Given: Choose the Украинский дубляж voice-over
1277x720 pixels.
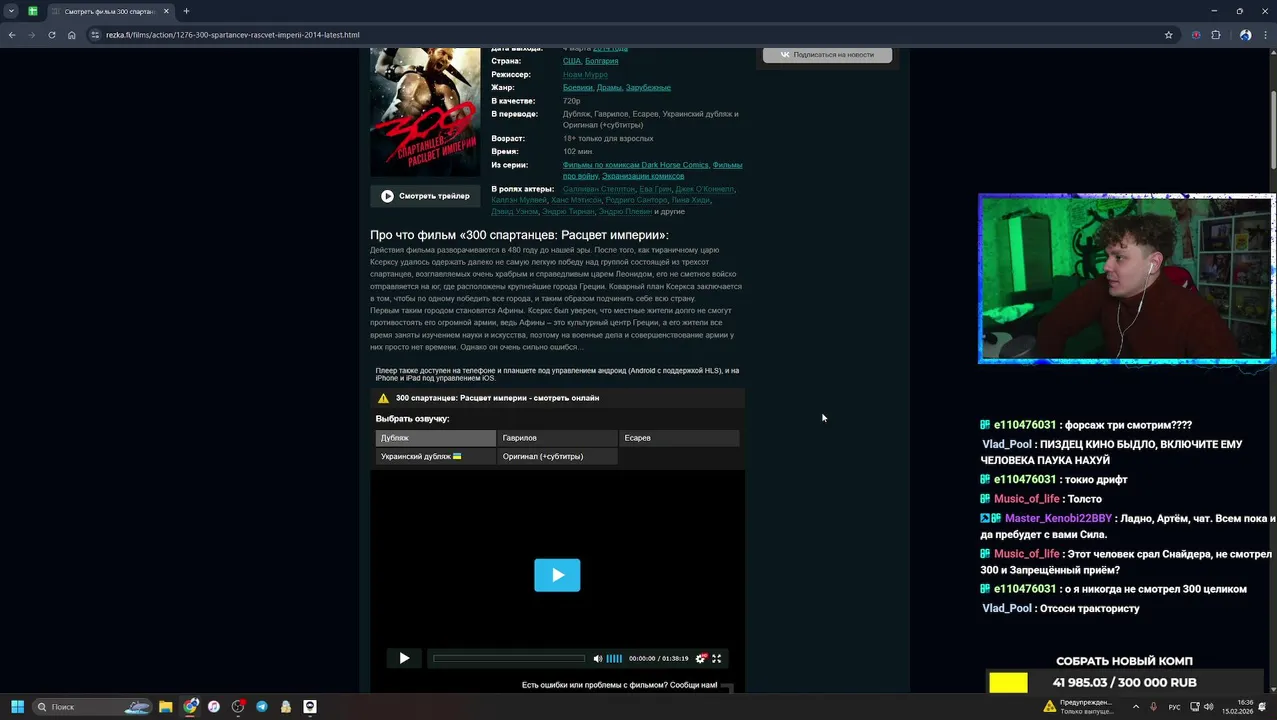Looking at the screenshot, I should click(435, 456).
